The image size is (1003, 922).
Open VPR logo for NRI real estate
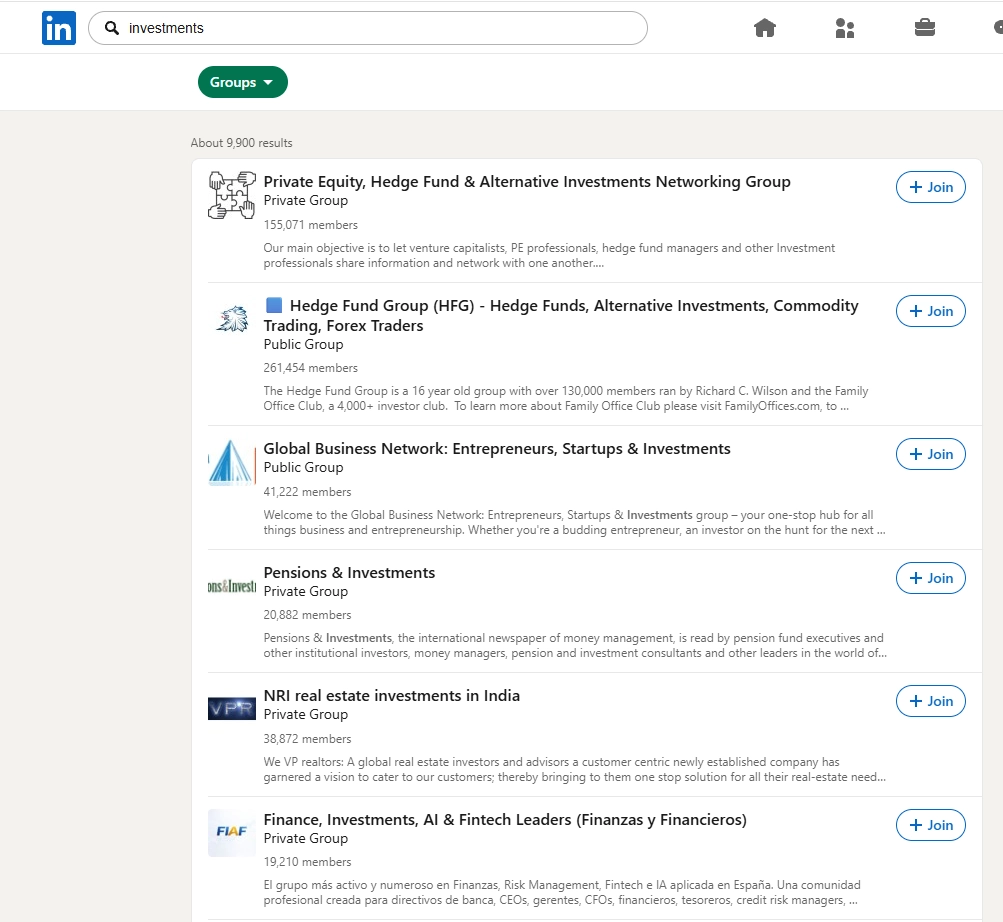(x=232, y=709)
